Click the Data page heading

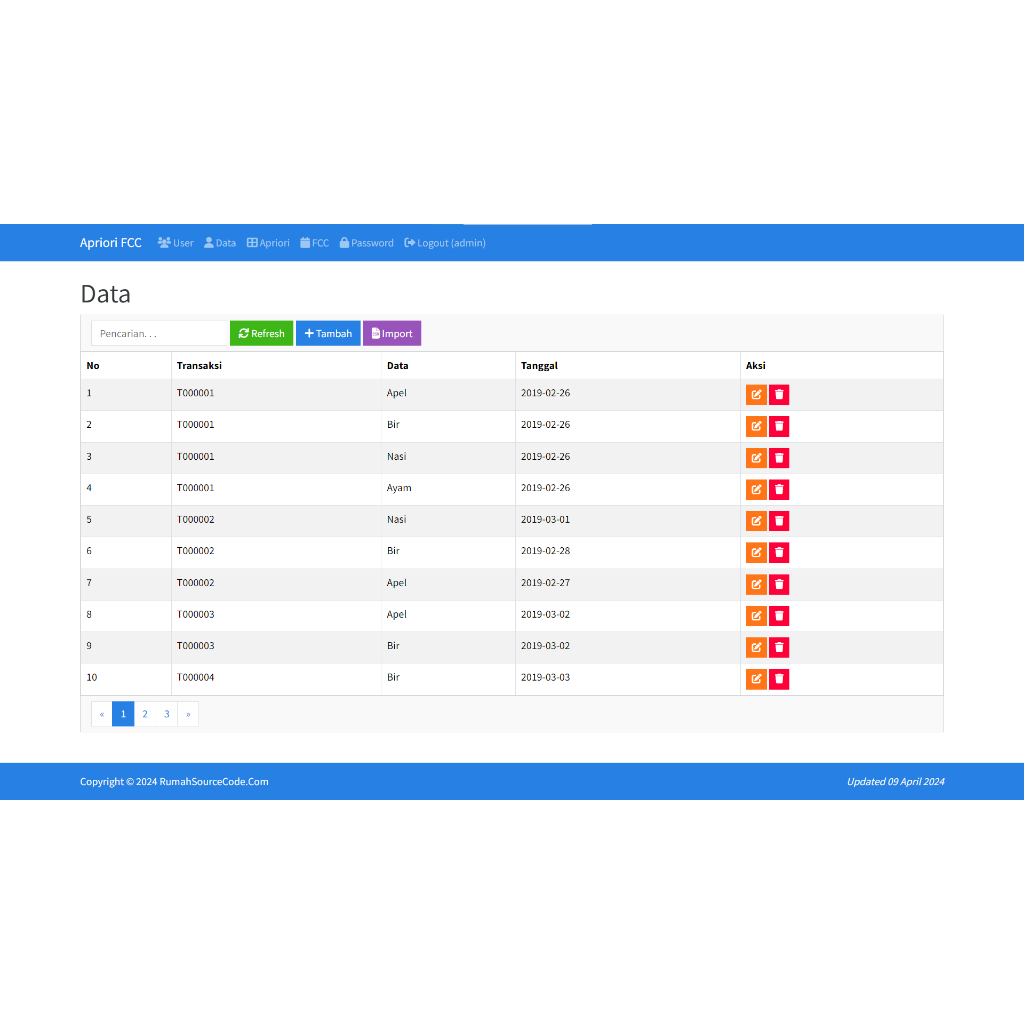(105, 294)
